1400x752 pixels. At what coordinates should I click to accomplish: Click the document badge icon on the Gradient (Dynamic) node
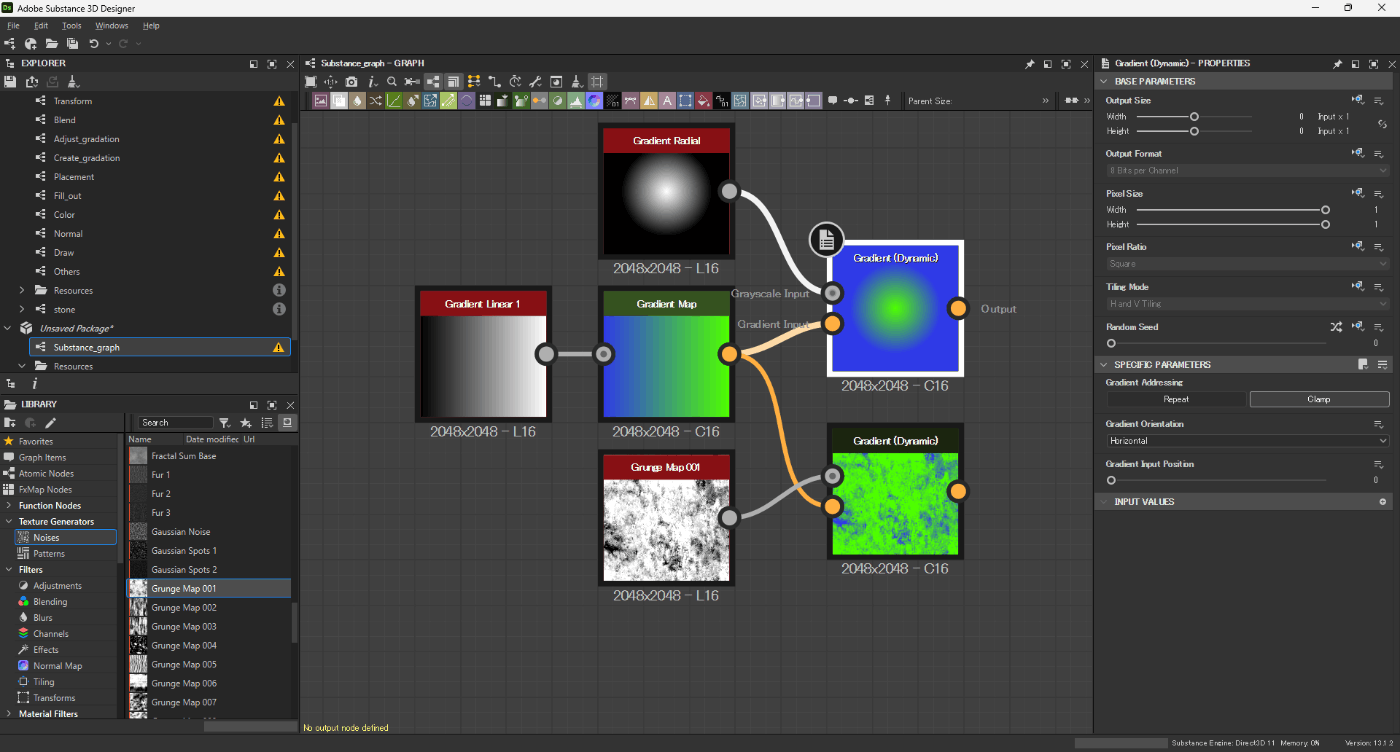tap(826, 240)
